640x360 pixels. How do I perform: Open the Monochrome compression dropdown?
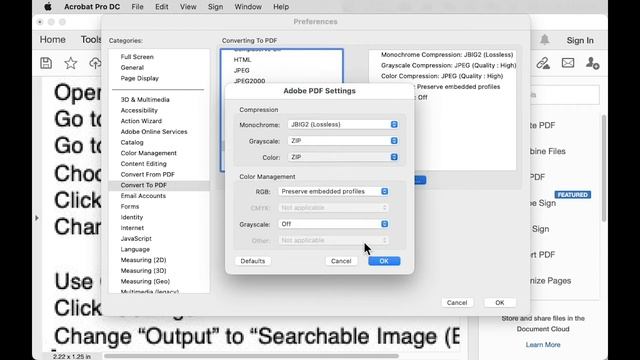343,124
